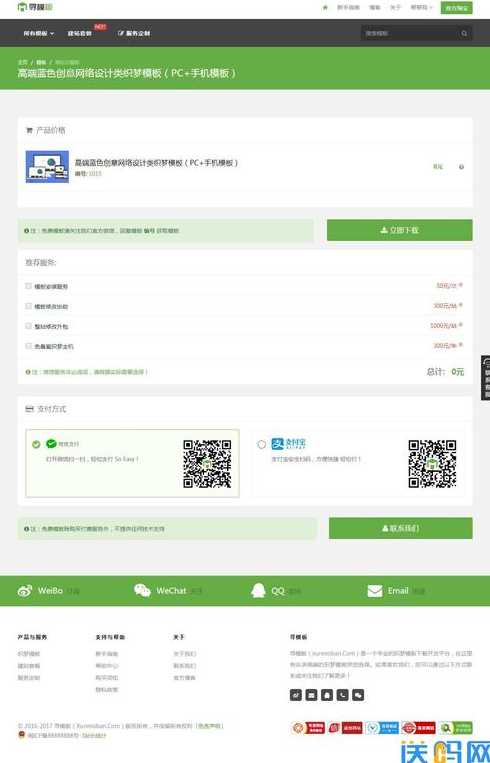
Task: Click the info icon at the product row's right
Action: coord(461,167)
